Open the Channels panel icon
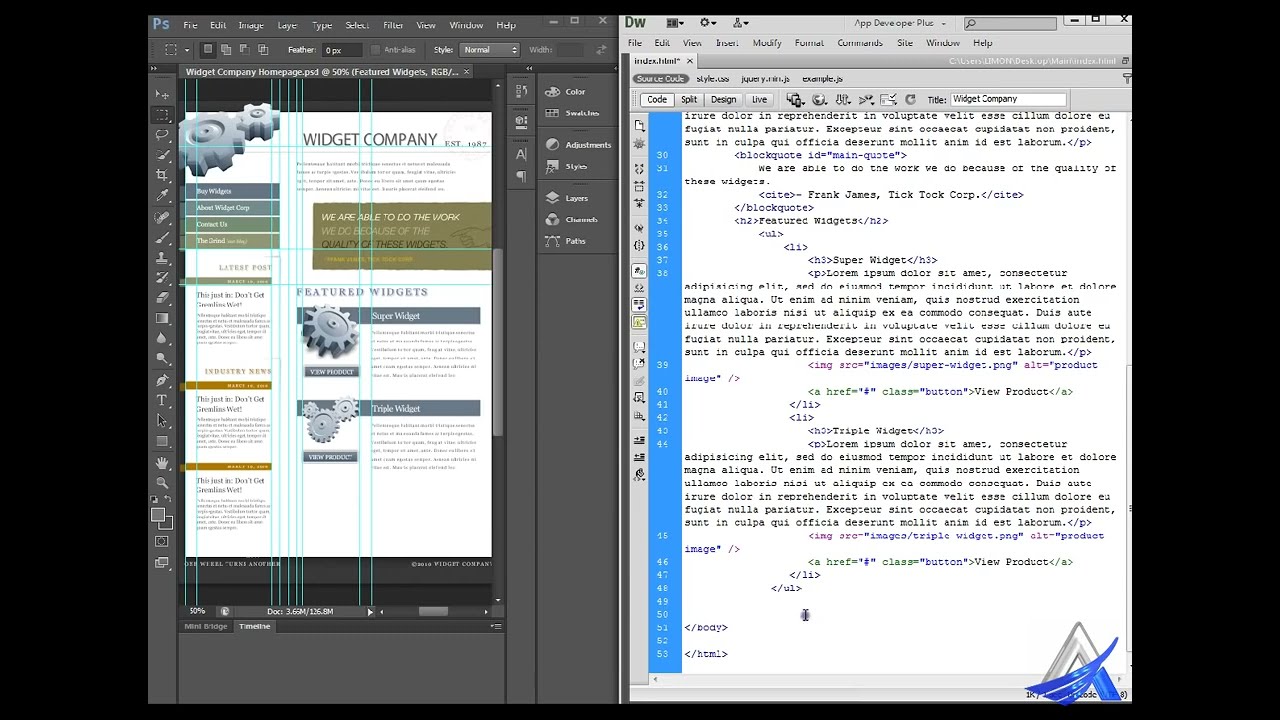The height and width of the screenshot is (720, 1280). [552, 220]
